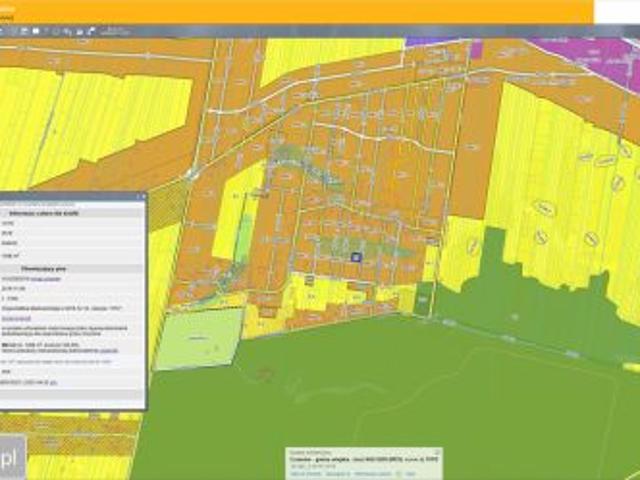Viewport: 640px width, 480px height.
Task: Click the red circle marker in the green forest area
Action: (265, 373)
